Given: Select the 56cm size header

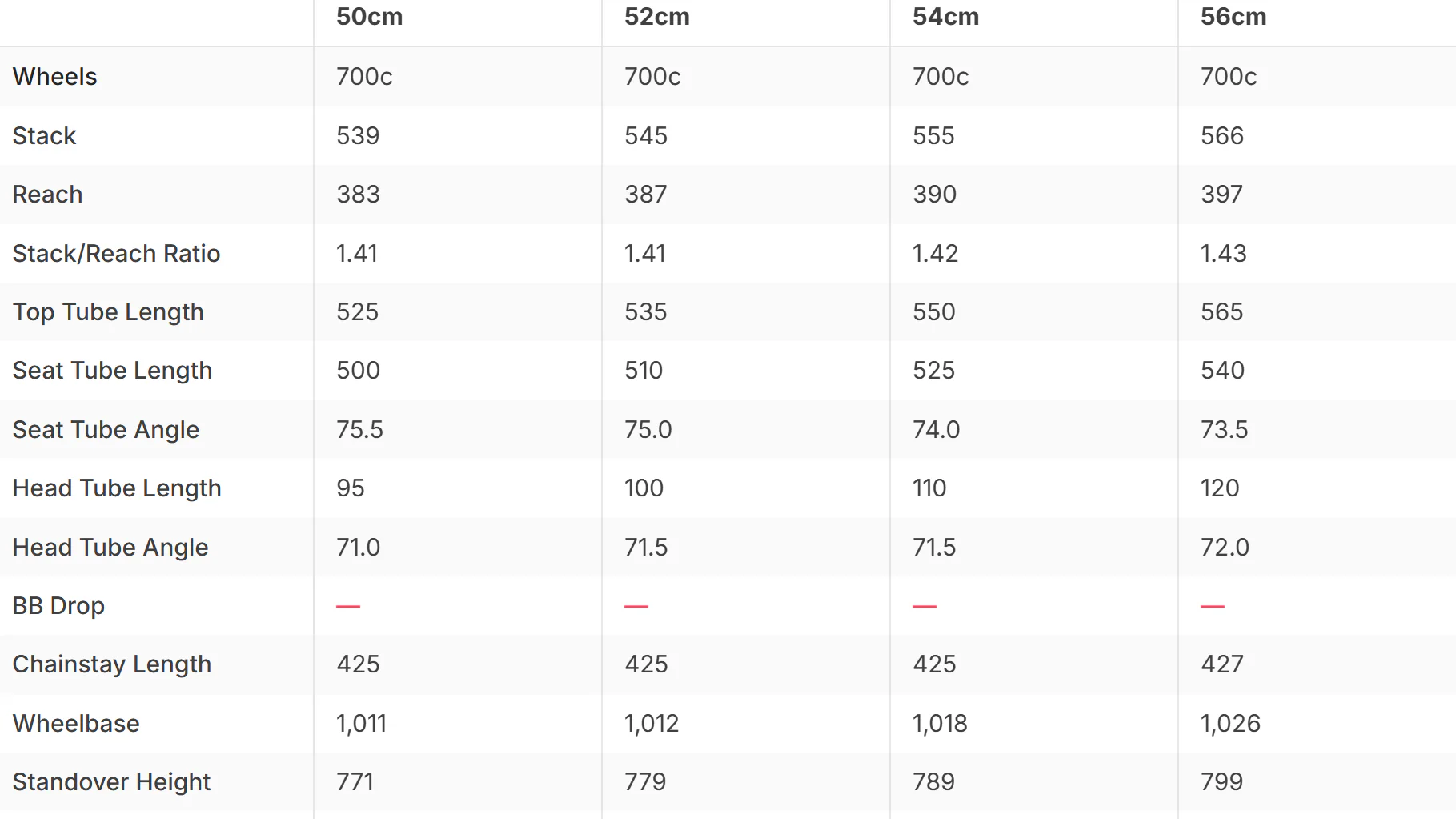Looking at the screenshot, I should [1233, 17].
